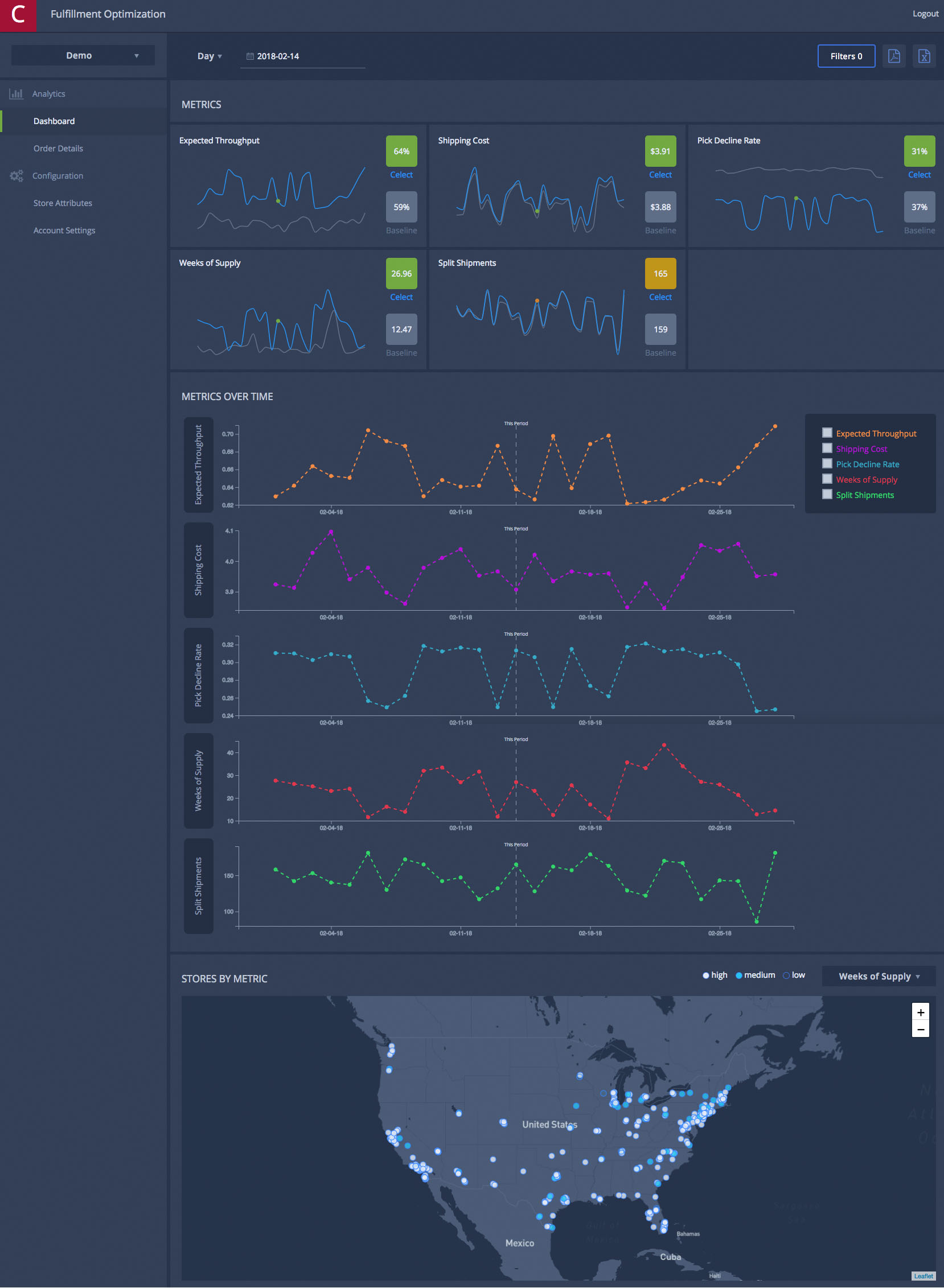Open the Configuration menu section
944x1288 pixels.
coord(57,176)
